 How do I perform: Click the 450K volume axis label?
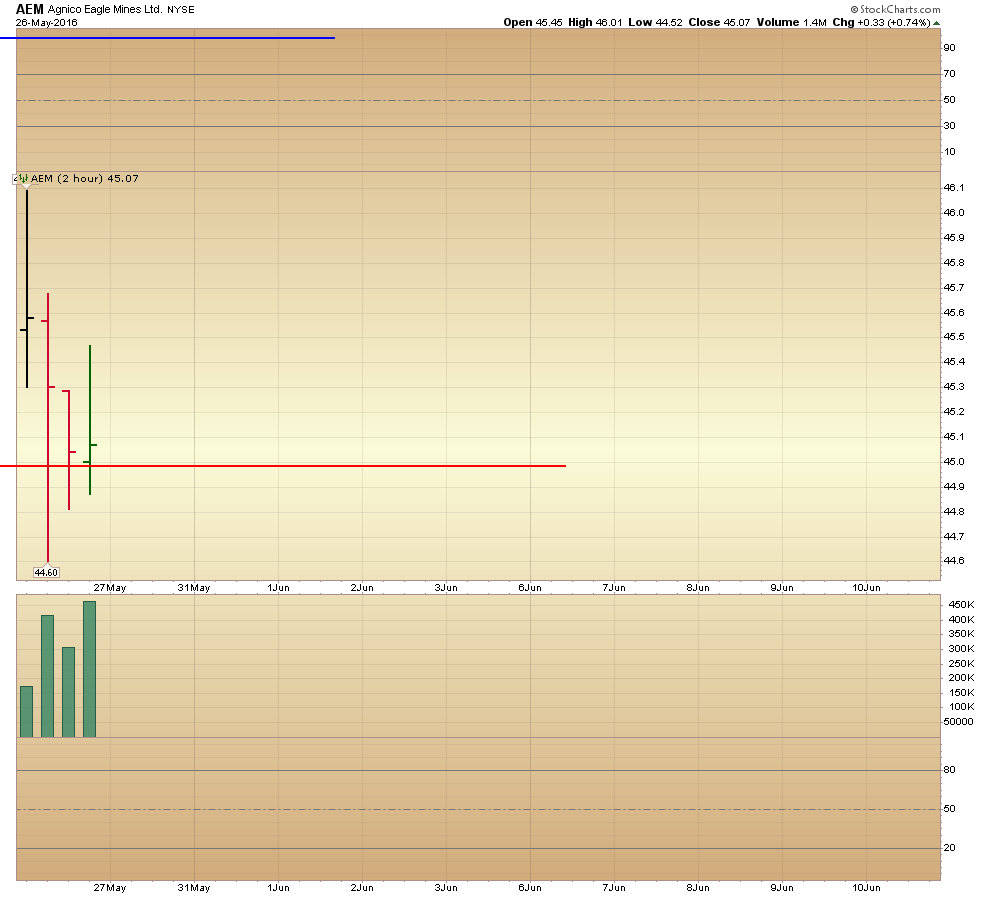point(961,605)
